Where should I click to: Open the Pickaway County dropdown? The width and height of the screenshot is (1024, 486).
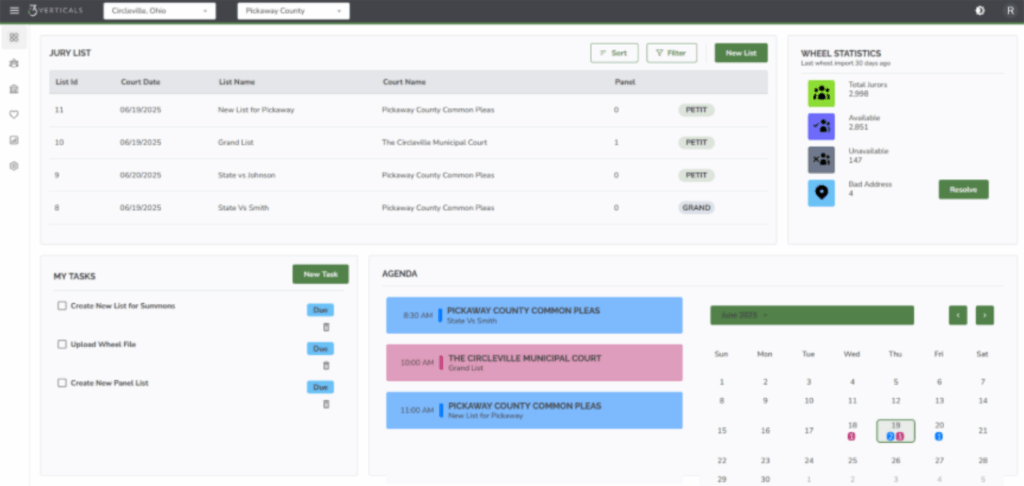[293, 11]
